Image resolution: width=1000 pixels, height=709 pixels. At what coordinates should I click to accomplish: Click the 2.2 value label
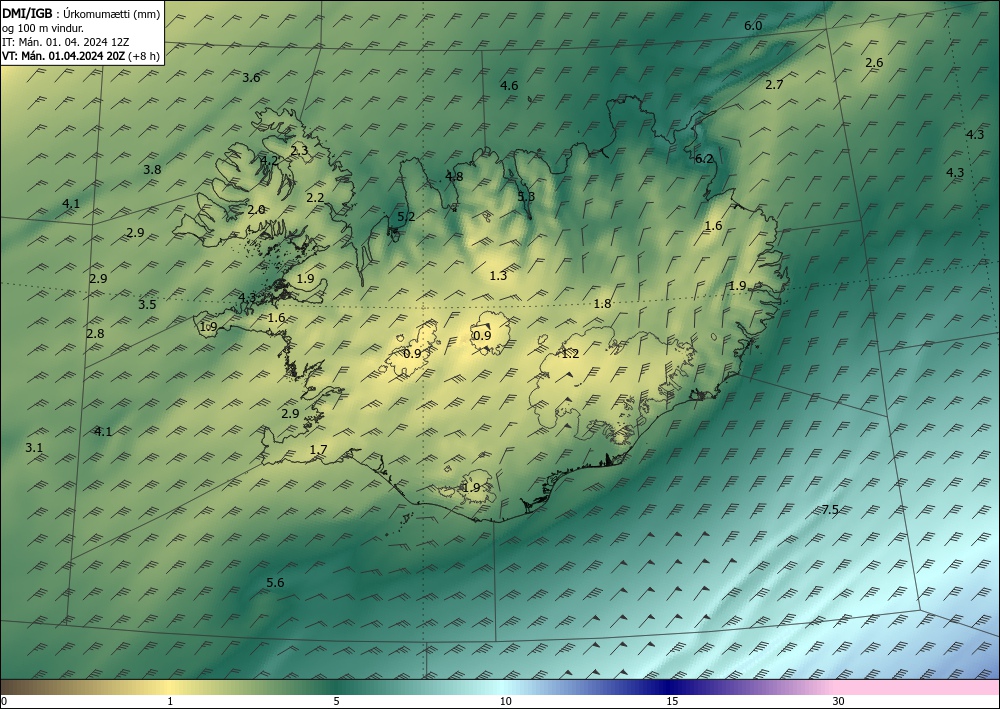[315, 198]
